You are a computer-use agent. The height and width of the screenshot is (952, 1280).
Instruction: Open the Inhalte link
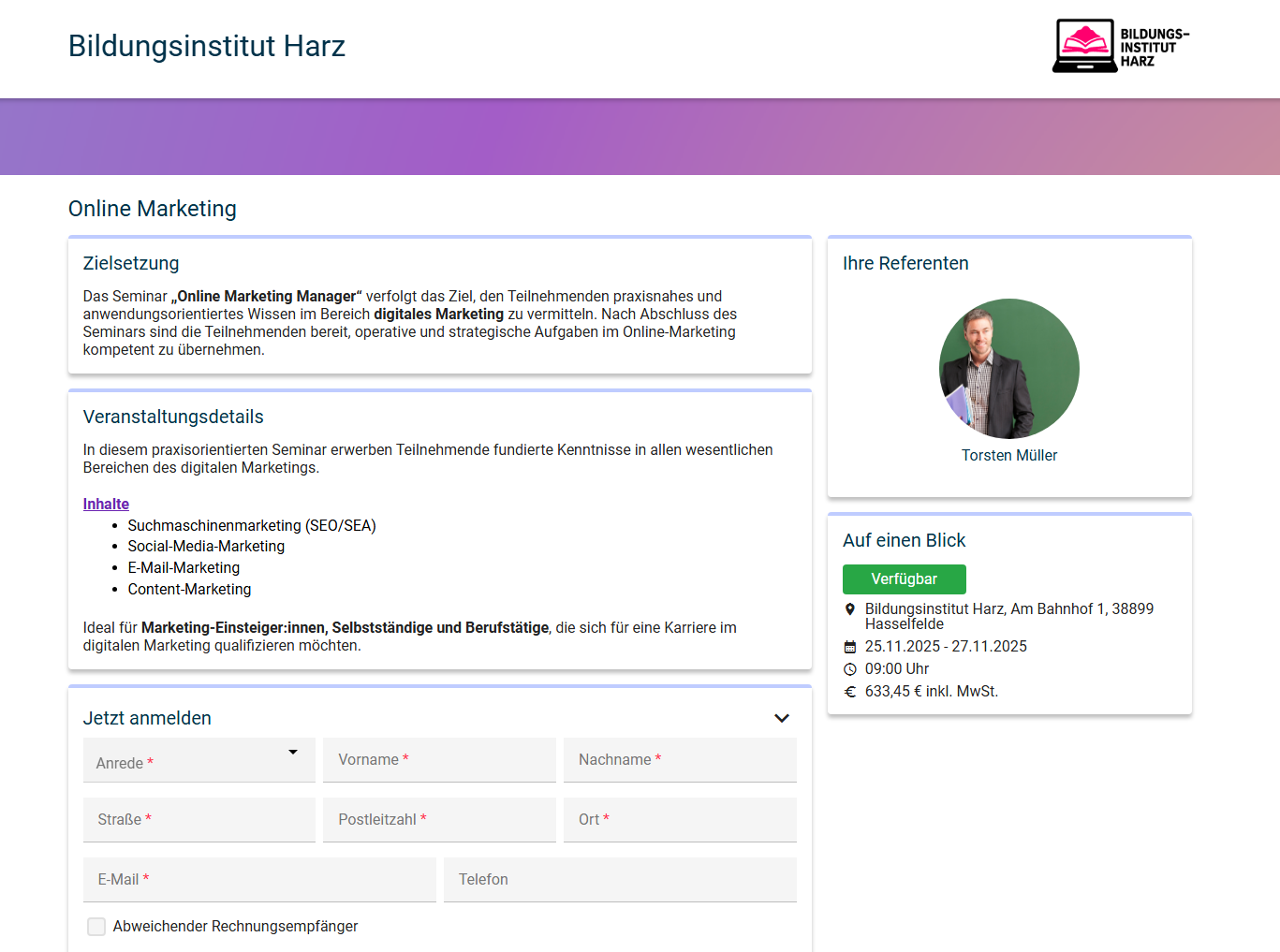(106, 504)
